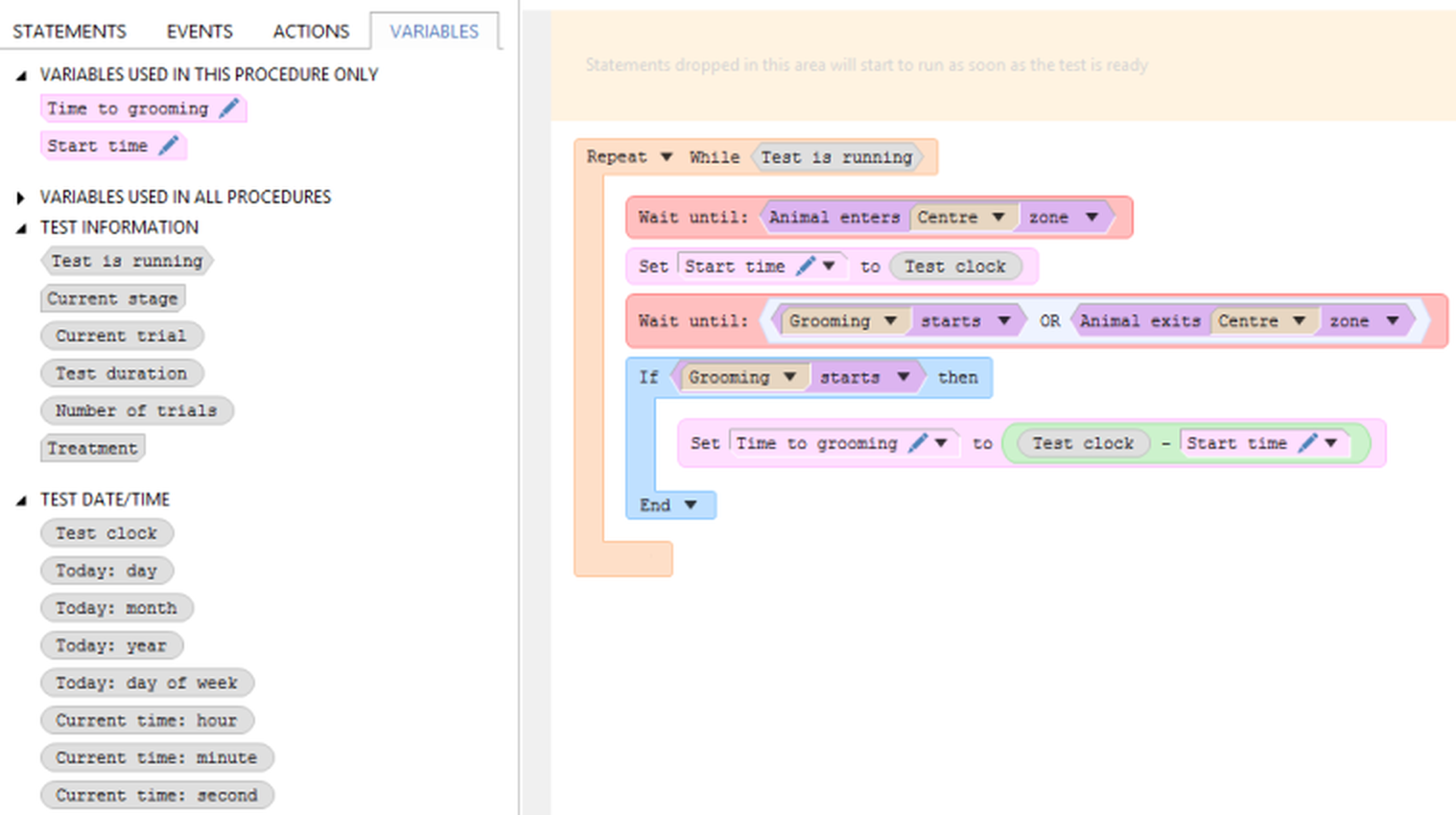The width and height of the screenshot is (1456, 815).
Task: Collapse the Test Information section
Action: [20, 228]
